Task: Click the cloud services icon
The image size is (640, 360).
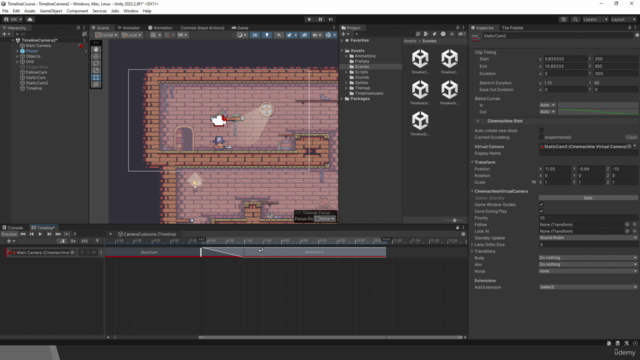Action: pos(30,19)
